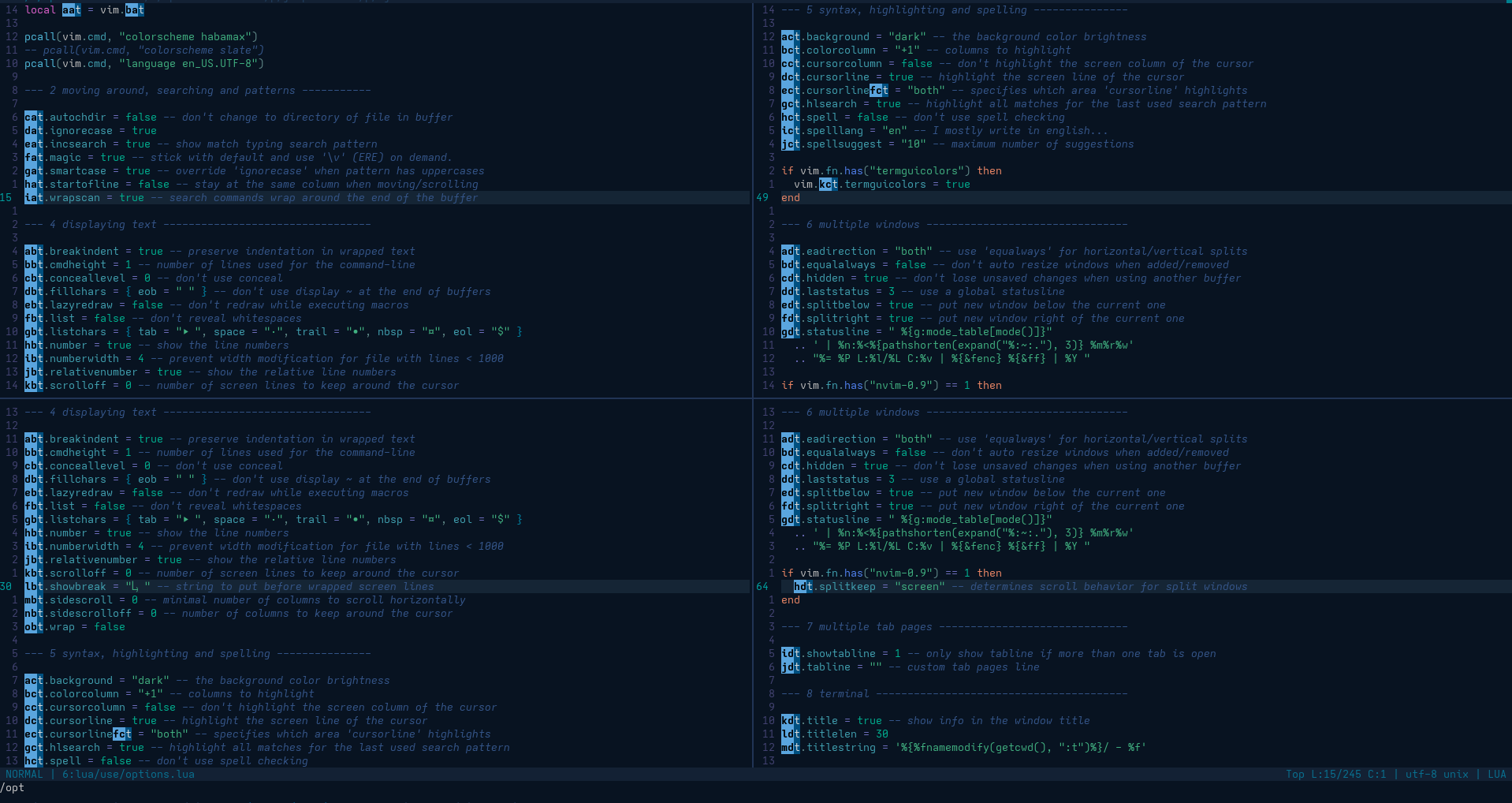Toggle the false value of opt.spell
The height and width of the screenshot is (803, 1512).
click(873, 117)
